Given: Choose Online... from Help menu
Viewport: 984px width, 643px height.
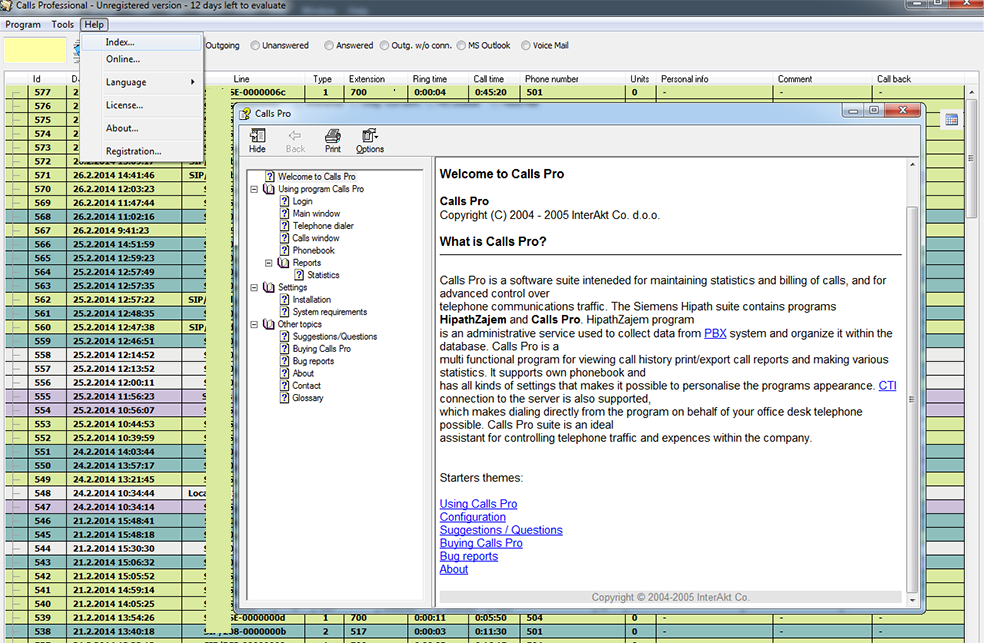Looking at the screenshot, I should coord(142,59).
